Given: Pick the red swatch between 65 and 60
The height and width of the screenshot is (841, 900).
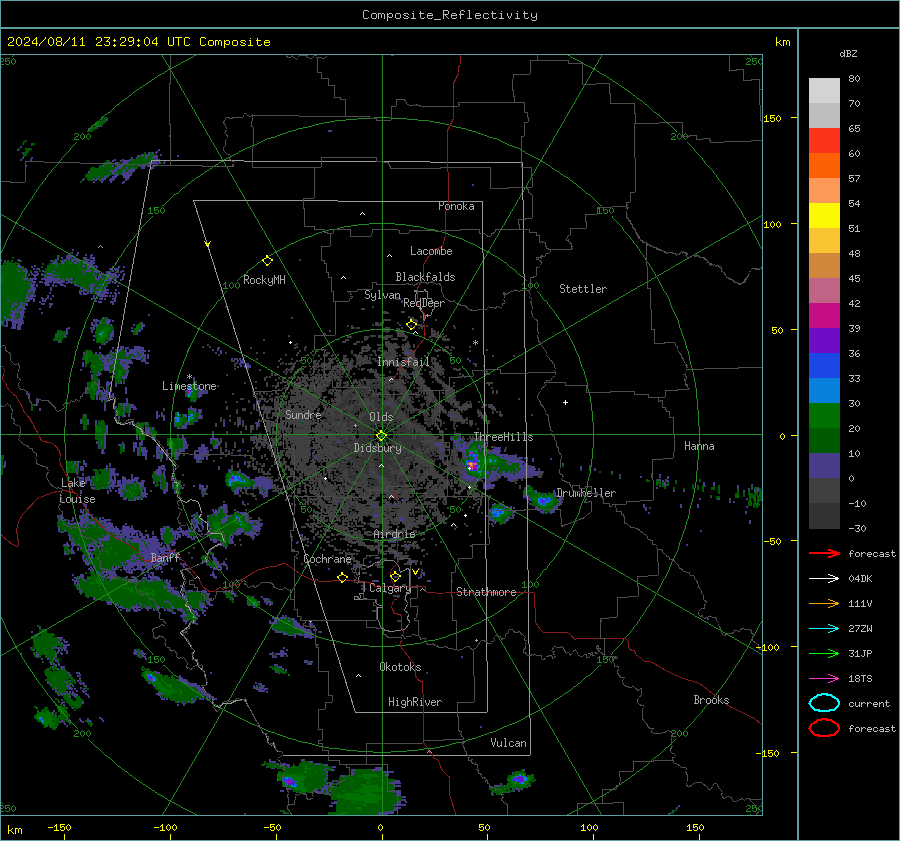Looking at the screenshot, I should pos(824,141).
